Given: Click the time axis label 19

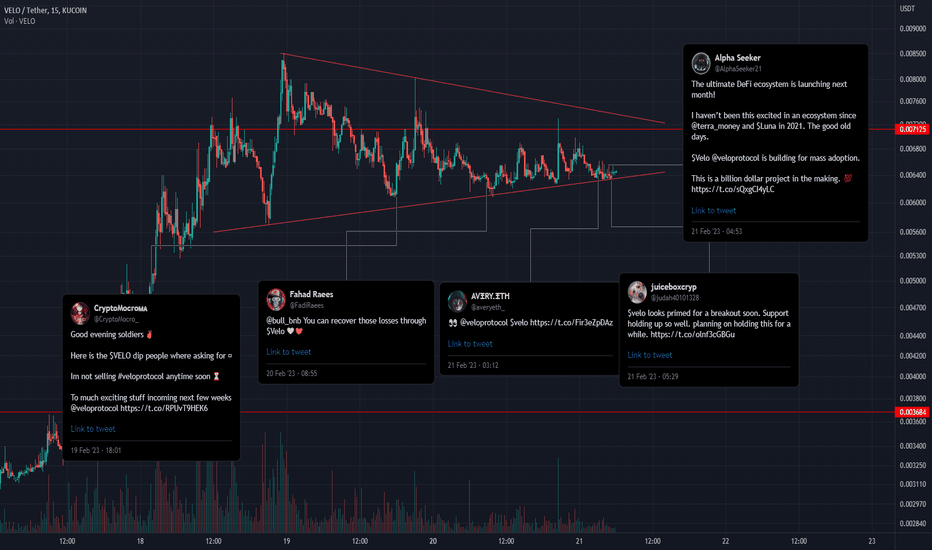Looking at the screenshot, I should coord(286,541).
